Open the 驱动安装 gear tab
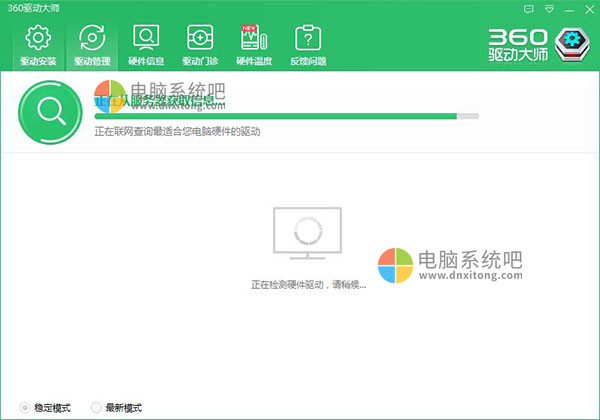This screenshot has width=600, height=420. pyautogui.click(x=38, y=45)
